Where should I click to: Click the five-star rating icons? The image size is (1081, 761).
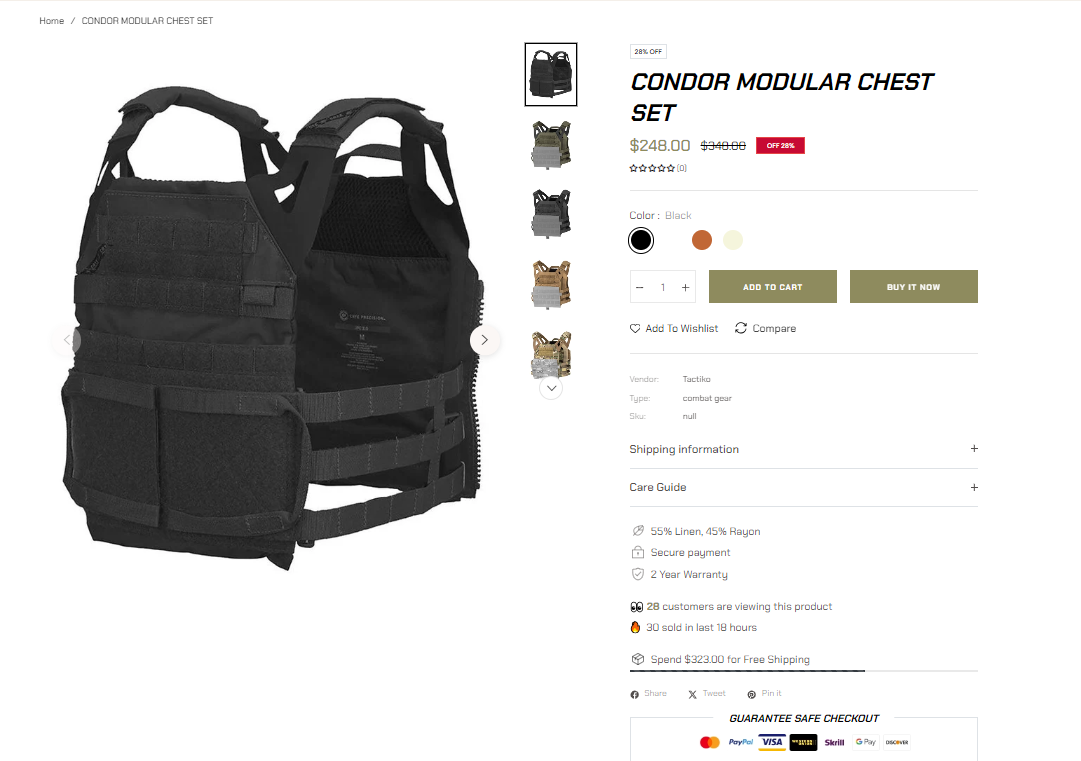pyautogui.click(x=651, y=168)
